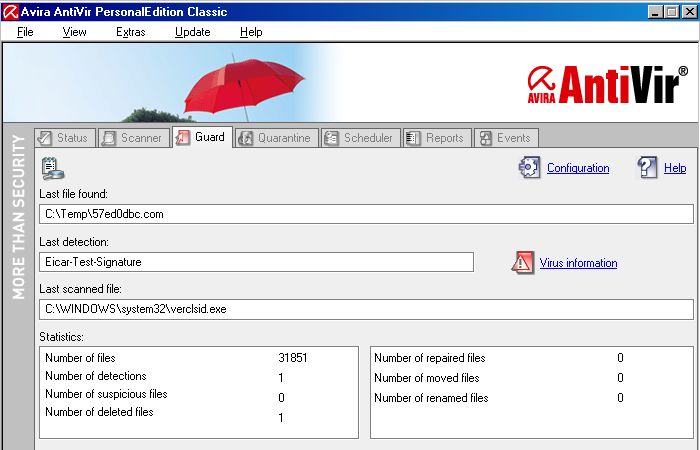Switch to the Scanner tab
This screenshot has height=450, width=700.
134,138
